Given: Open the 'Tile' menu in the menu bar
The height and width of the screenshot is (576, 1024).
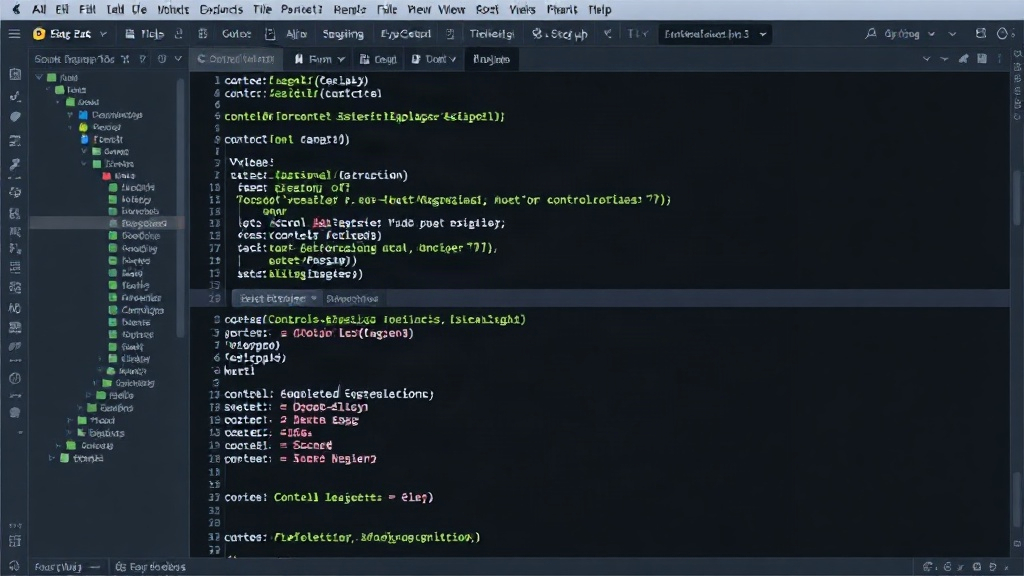Looking at the screenshot, I should click(x=262, y=10).
